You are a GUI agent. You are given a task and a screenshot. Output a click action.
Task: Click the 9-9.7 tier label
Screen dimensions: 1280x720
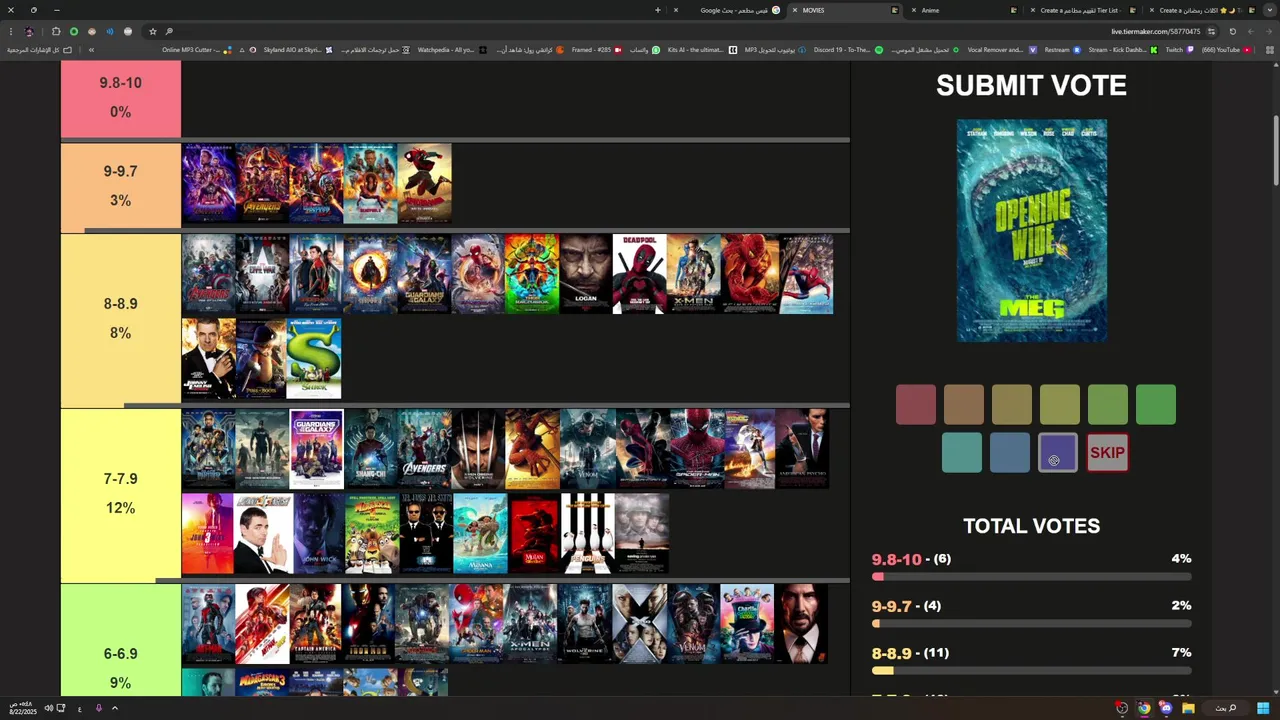(x=121, y=186)
